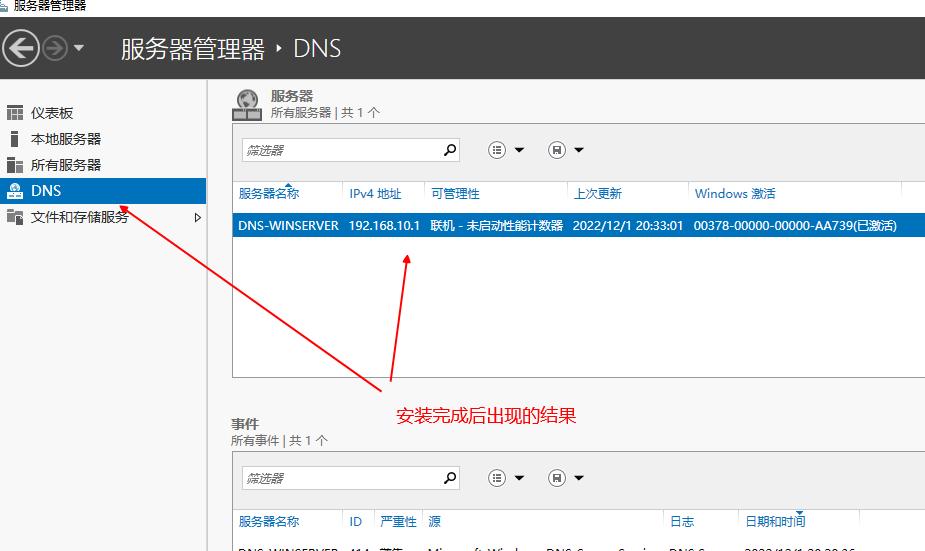The height and width of the screenshot is (551, 925).
Task: Sort events by 严重性 column
Action: [398, 522]
